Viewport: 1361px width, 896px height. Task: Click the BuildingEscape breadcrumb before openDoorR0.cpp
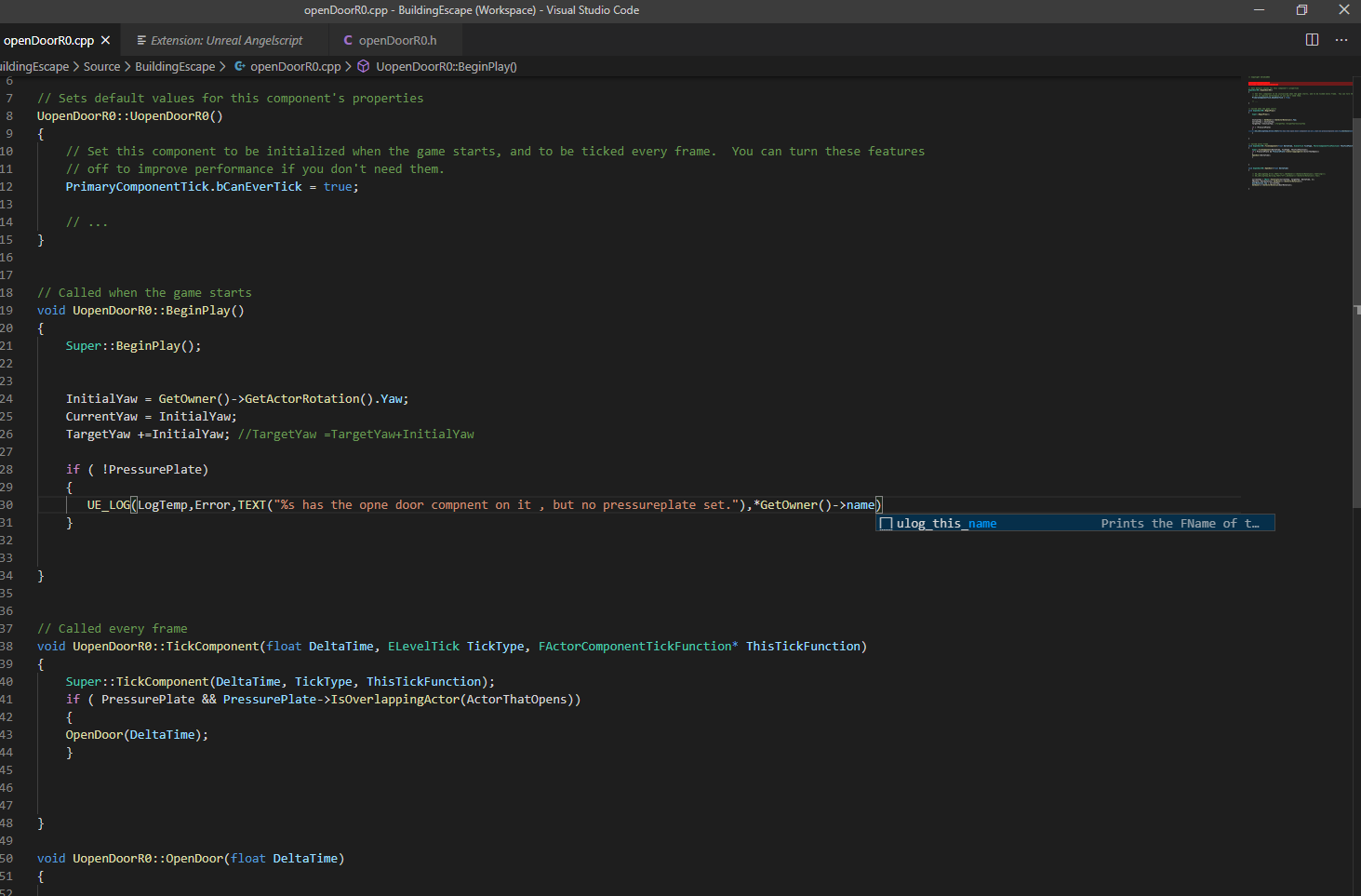point(174,66)
